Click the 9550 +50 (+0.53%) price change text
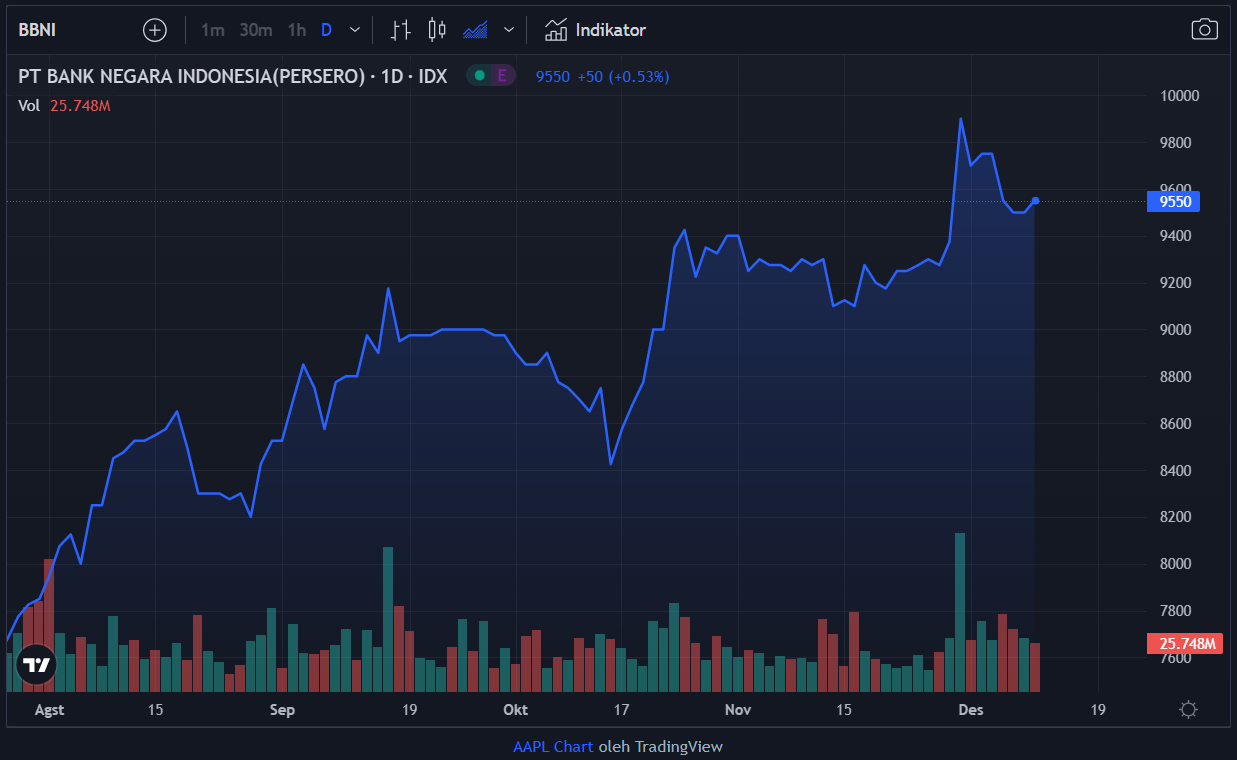Image resolution: width=1237 pixels, height=760 pixels. [602, 76]
